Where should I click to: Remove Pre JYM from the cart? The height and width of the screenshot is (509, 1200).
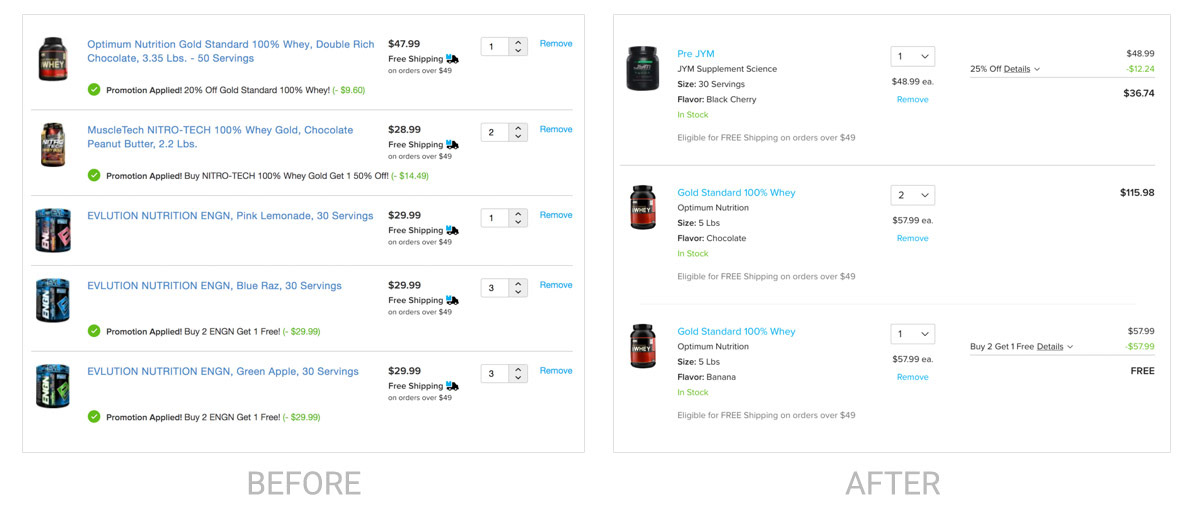[912, 100]
